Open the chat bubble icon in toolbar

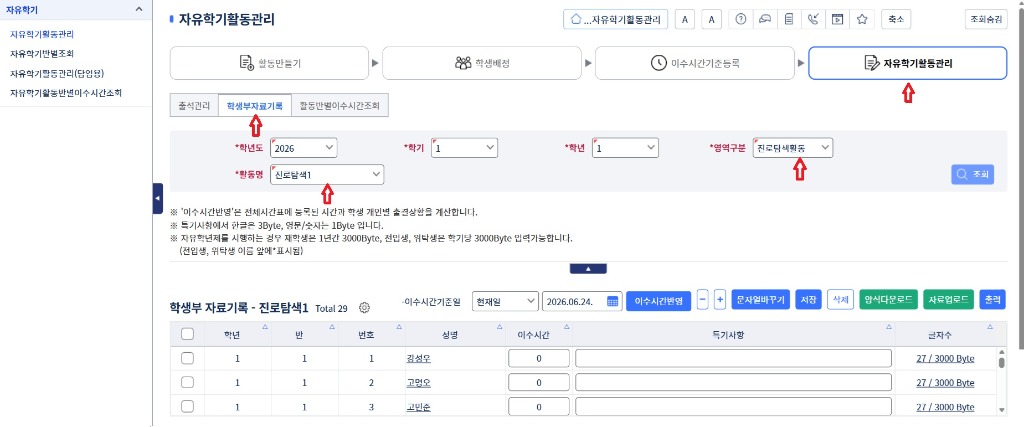click(x=765, y=20)
